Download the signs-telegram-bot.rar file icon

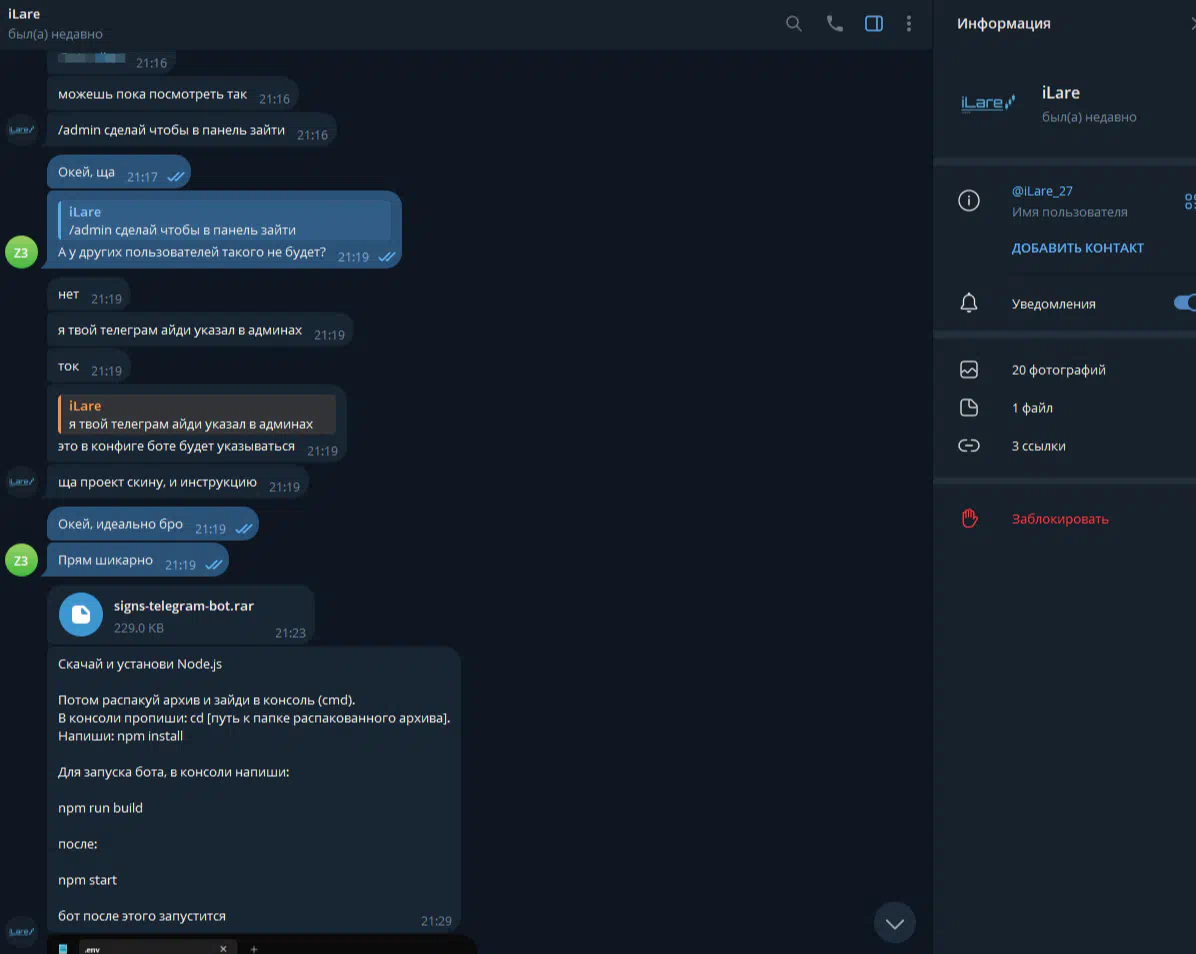(x=81, y=615)
